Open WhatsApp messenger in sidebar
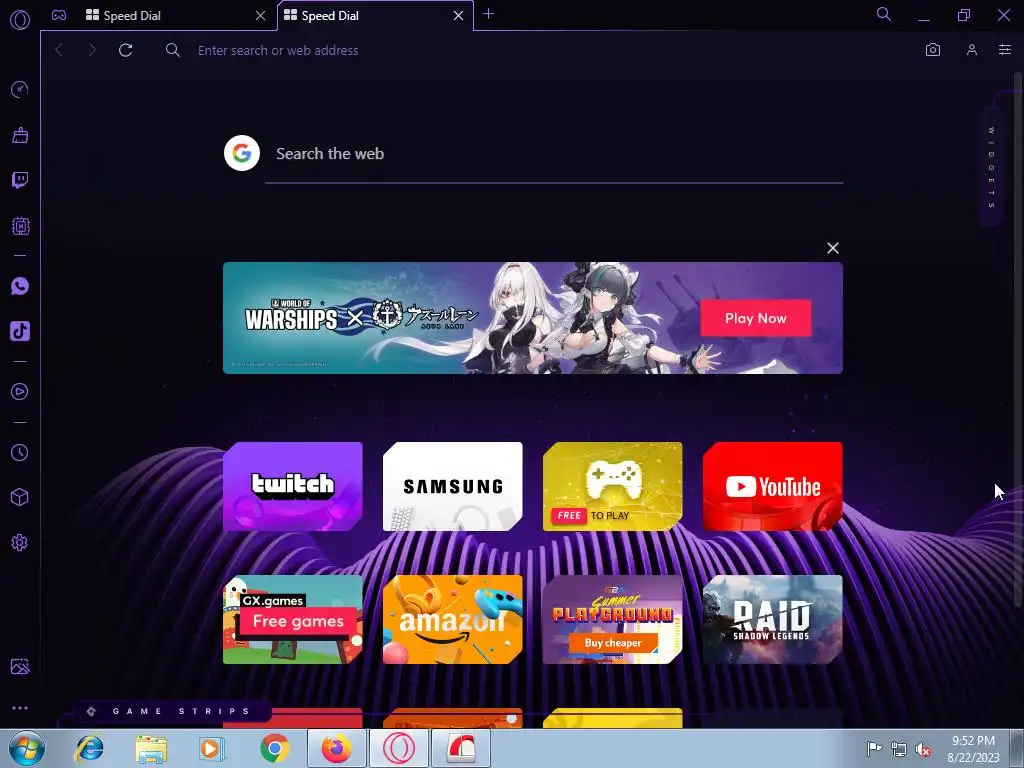 [x=20, y=286]
